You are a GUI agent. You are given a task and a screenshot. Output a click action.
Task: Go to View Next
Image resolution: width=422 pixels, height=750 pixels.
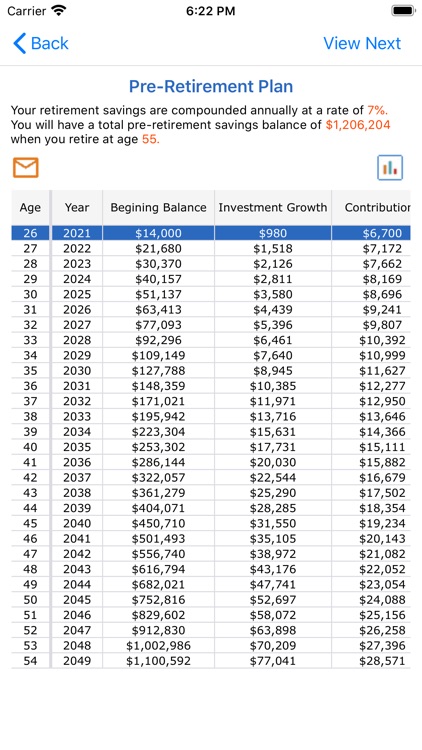362,44
